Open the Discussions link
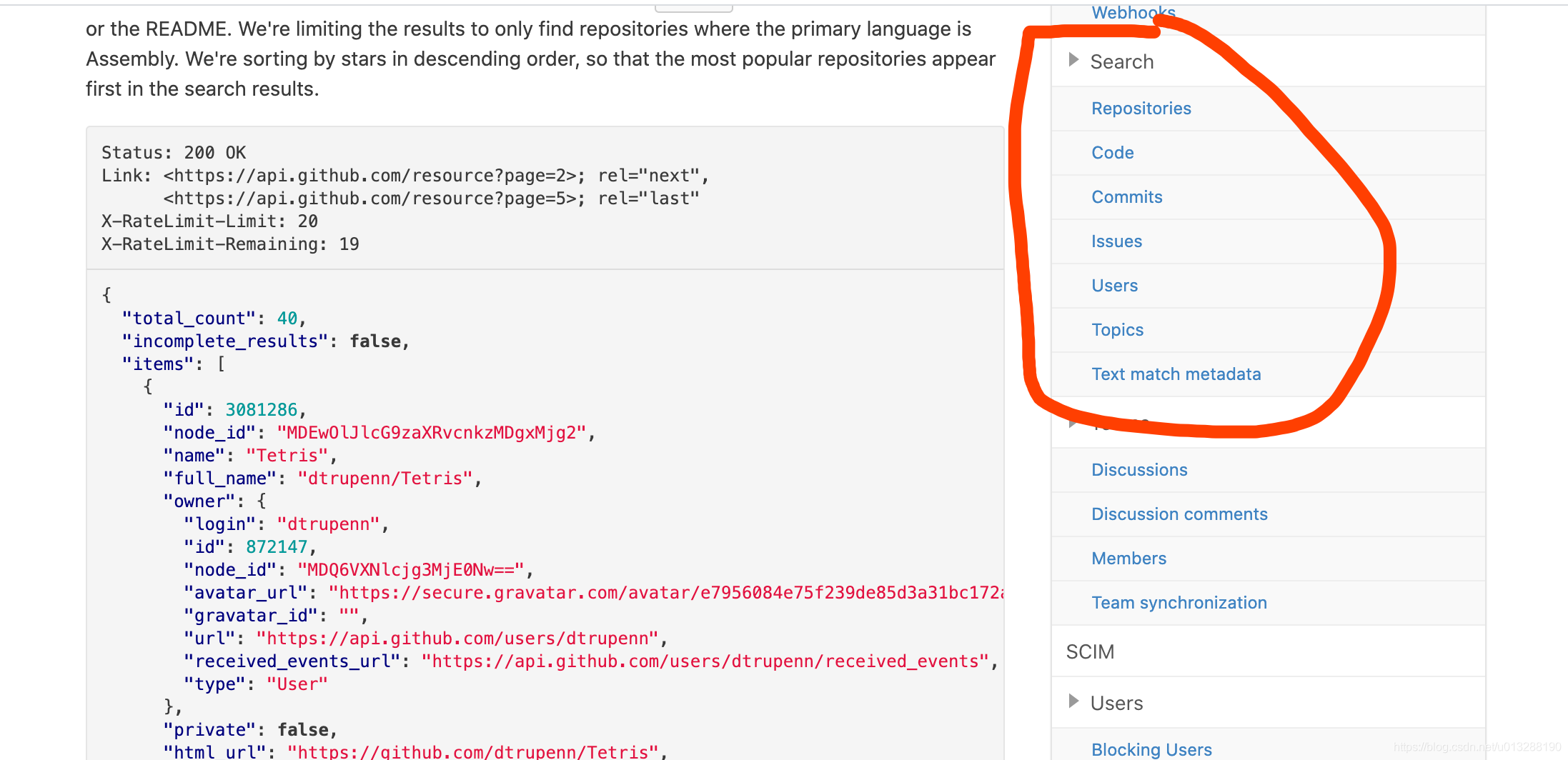The height and width of the screenshot is (760, 1568). click(x=1139, y=469)
